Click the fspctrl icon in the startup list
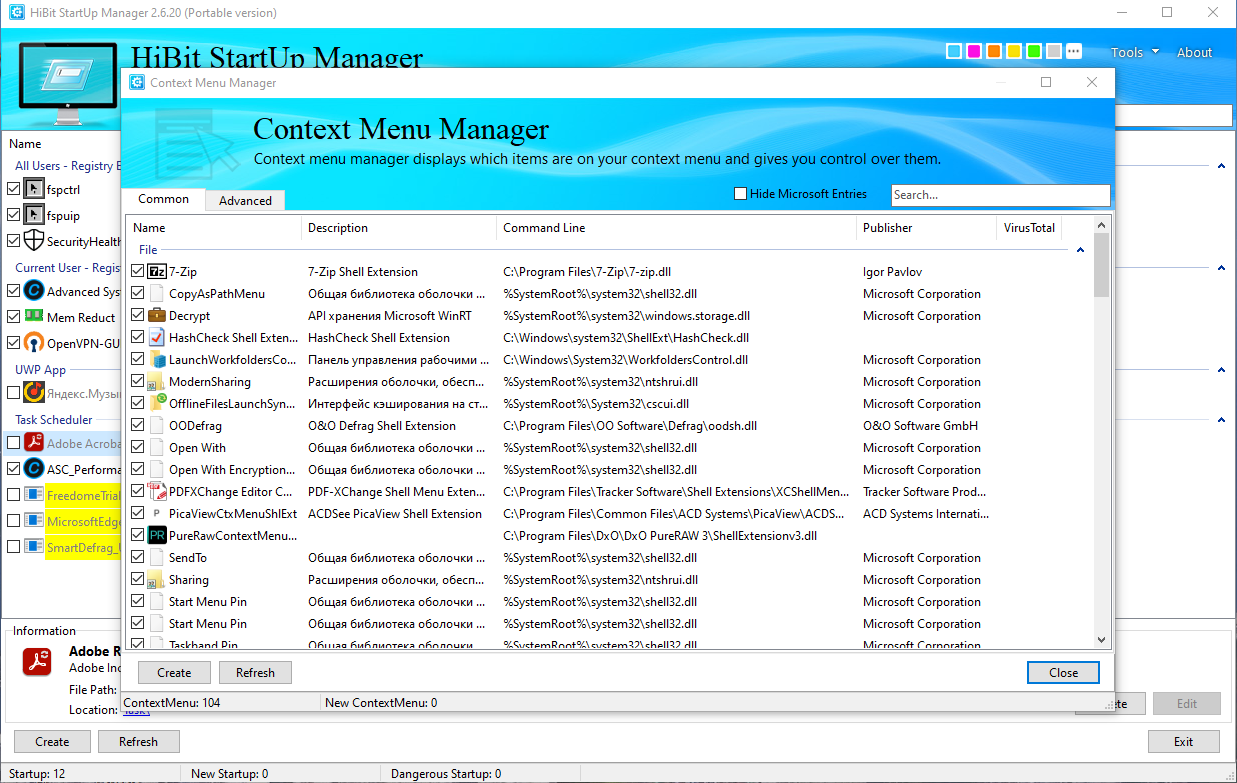 click(34, 189)
